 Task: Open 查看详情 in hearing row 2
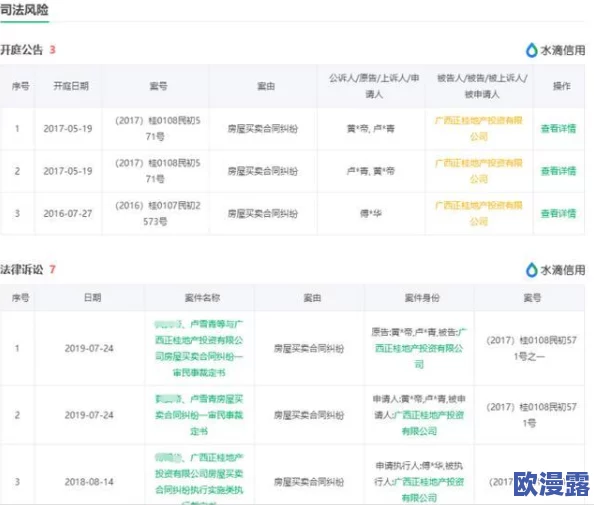(558, 171)
